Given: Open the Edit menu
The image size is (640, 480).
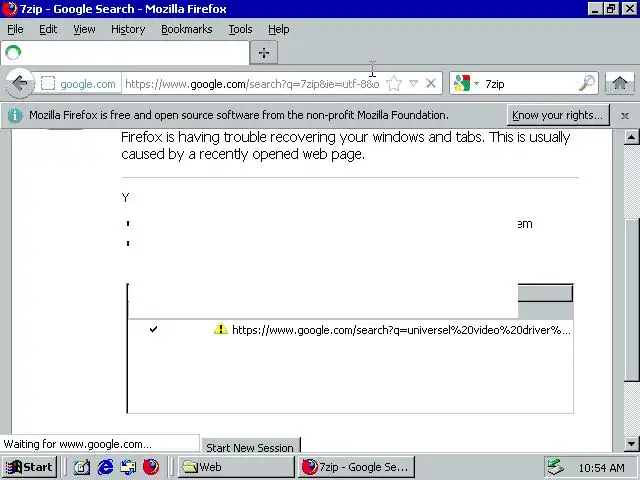Looking at the screenshot, I should 48,29.
